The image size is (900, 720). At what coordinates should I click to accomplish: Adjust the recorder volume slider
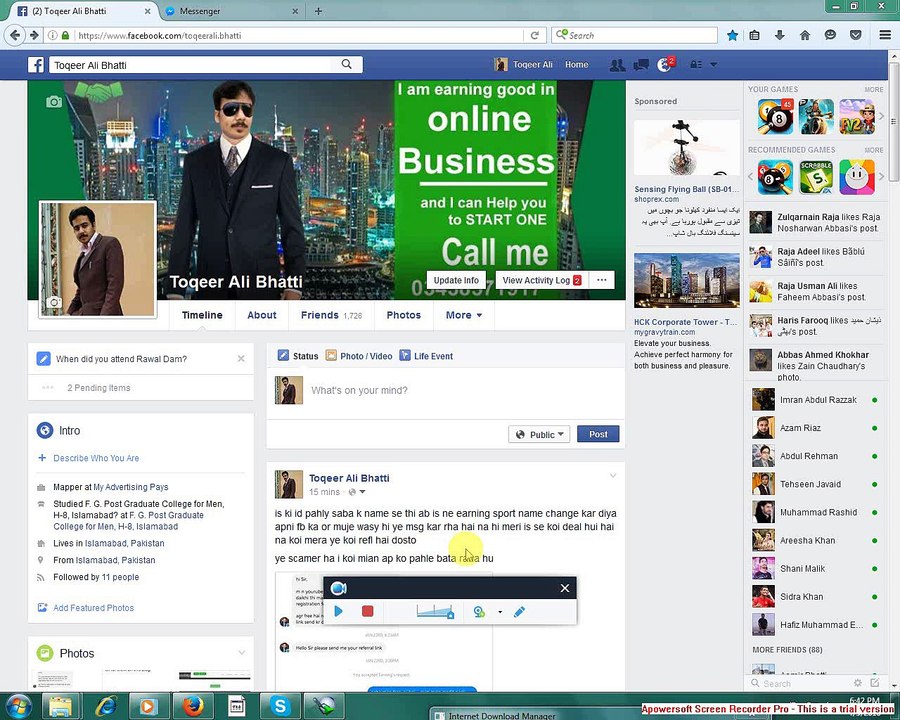tap(435, 611)
